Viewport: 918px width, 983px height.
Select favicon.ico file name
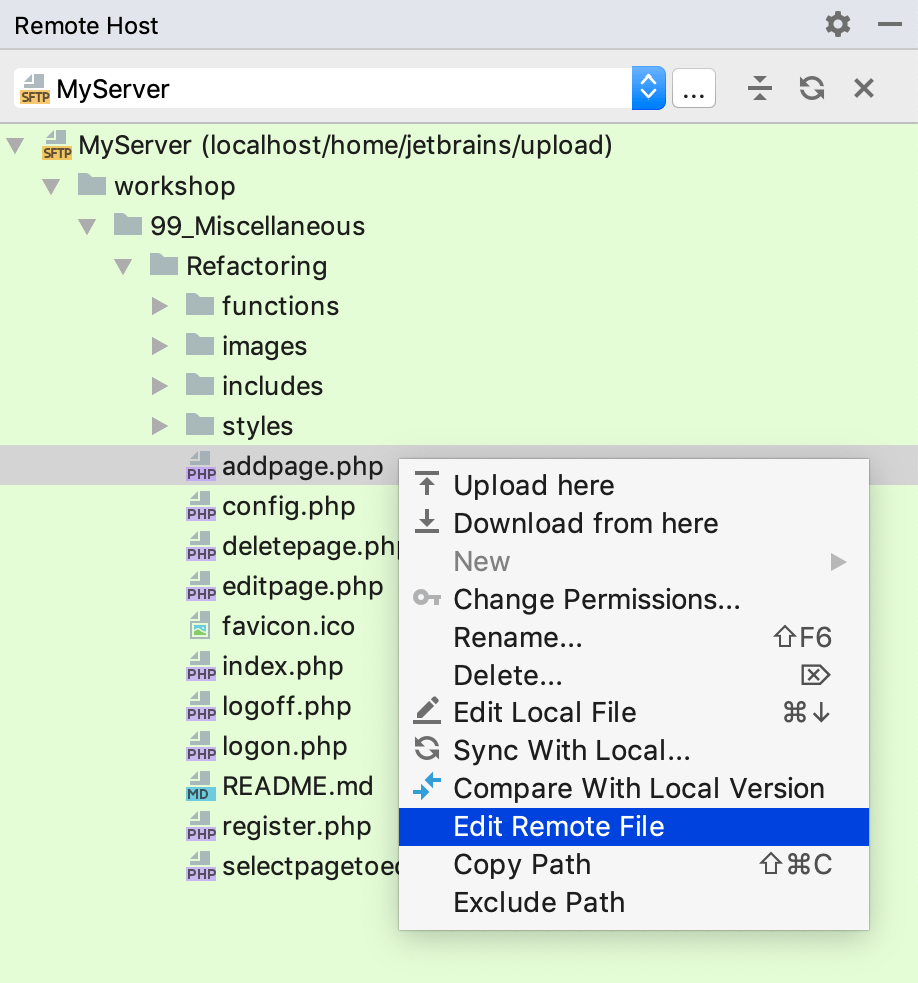288,626
